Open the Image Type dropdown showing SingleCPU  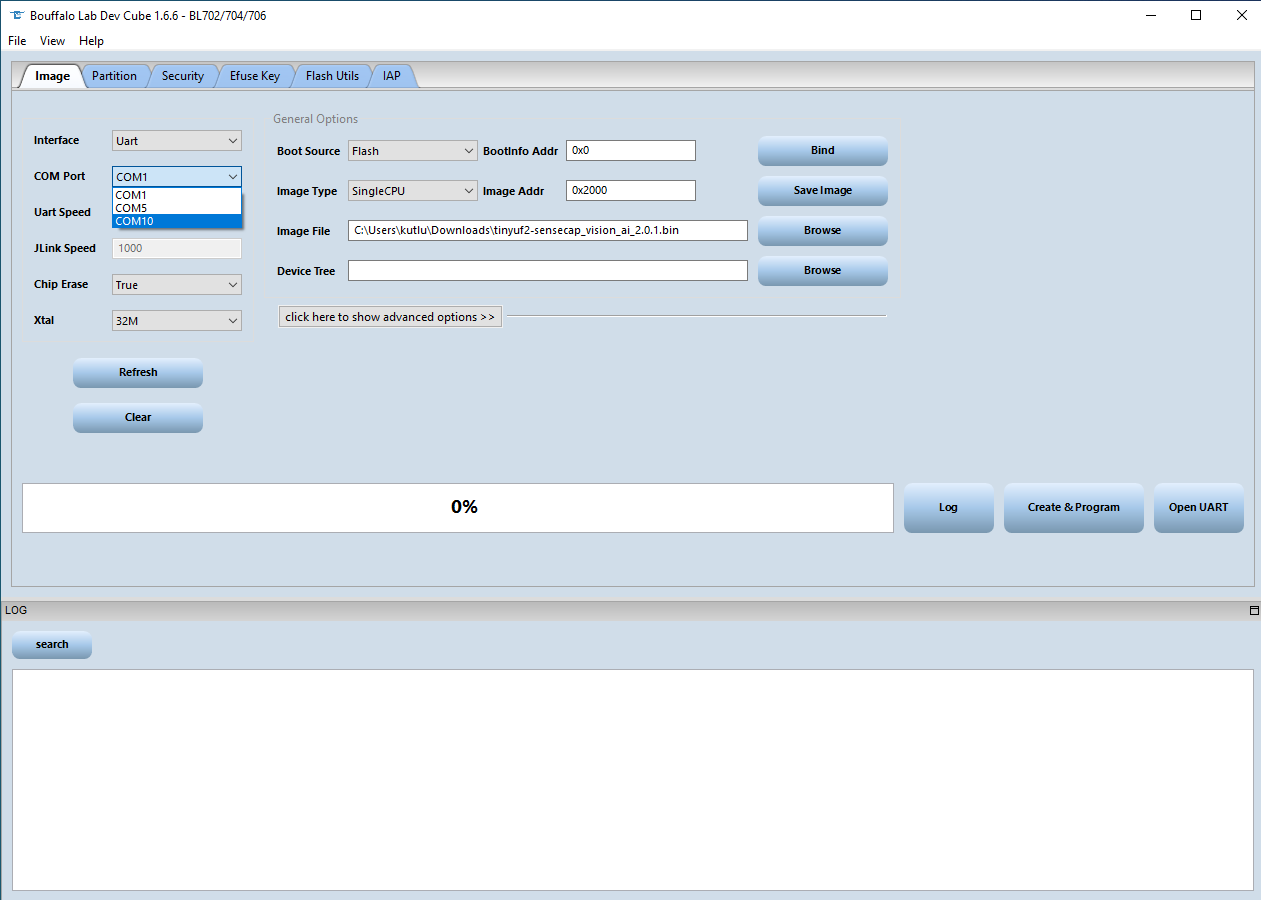point(413,191)
